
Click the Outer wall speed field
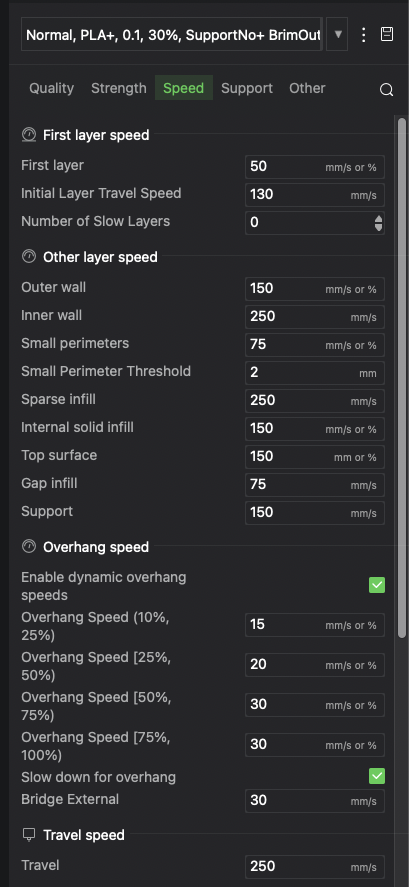[315, 289]
